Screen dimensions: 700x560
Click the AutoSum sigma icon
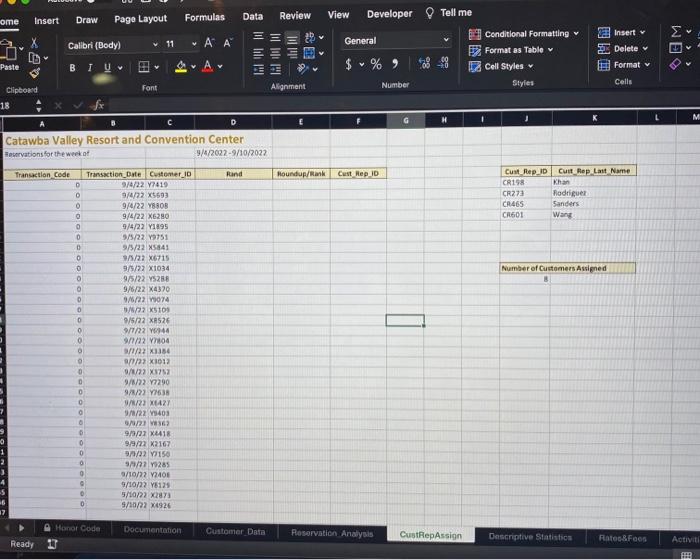click(676, 31)
